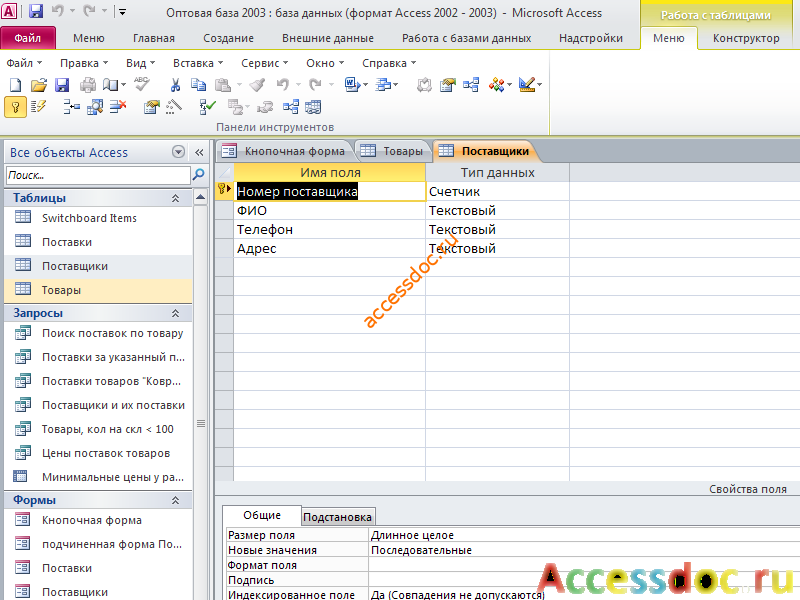Click the Open folder icon in the toolbar
The height and width of the screenshot is (600, 800).
pos(39,85)
